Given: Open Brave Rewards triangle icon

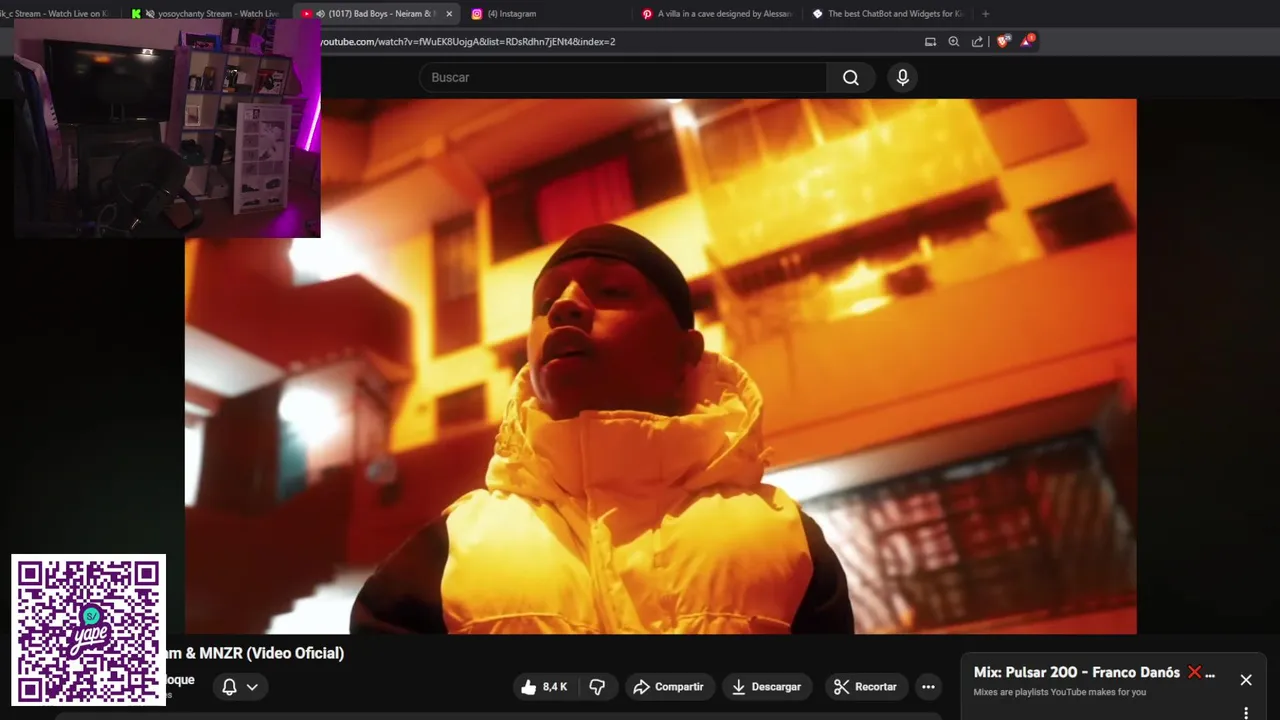Looking at the screenshot, I should 1026,42.
